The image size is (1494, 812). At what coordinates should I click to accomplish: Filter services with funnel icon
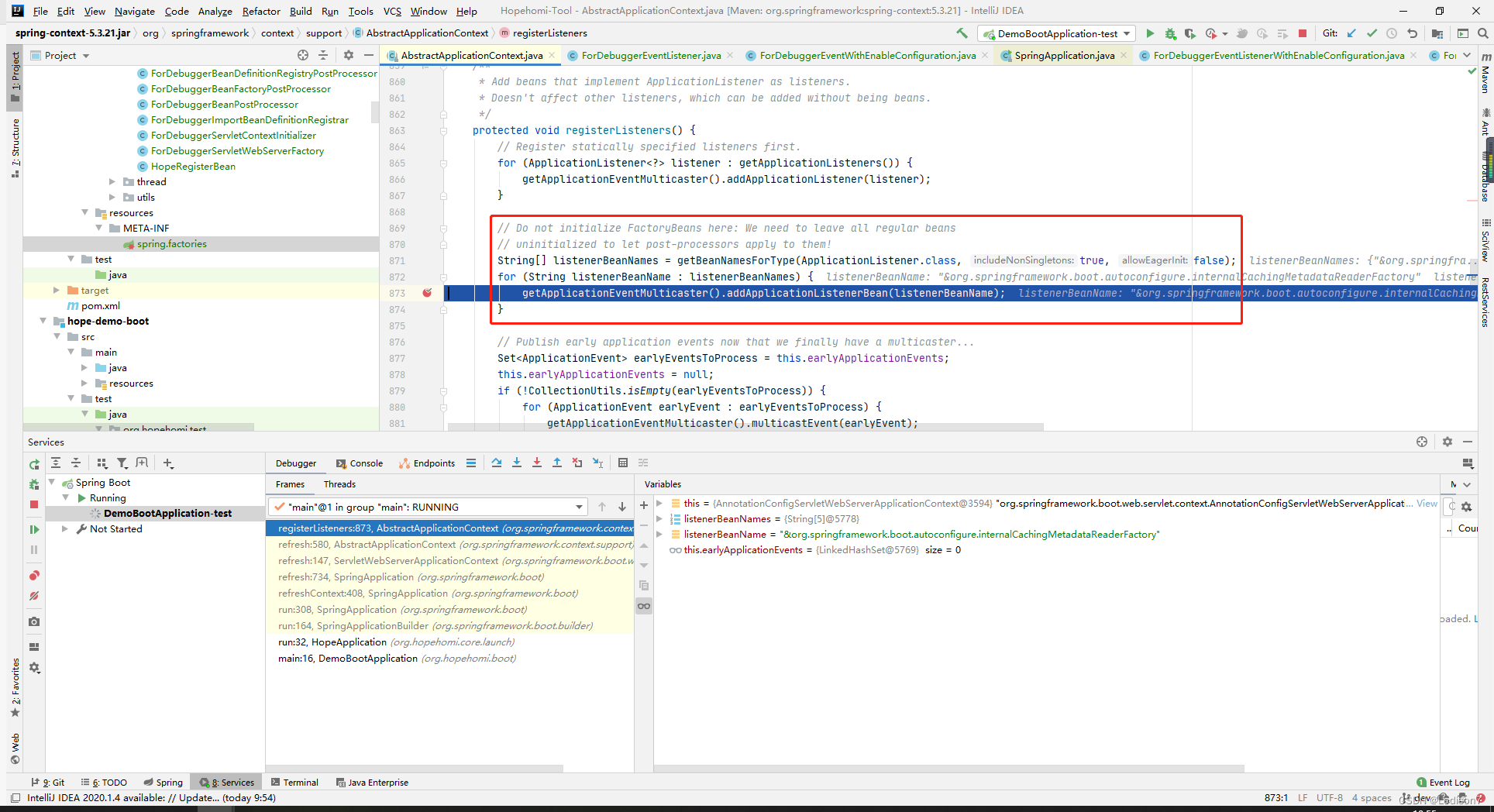[x=122, y=463]
